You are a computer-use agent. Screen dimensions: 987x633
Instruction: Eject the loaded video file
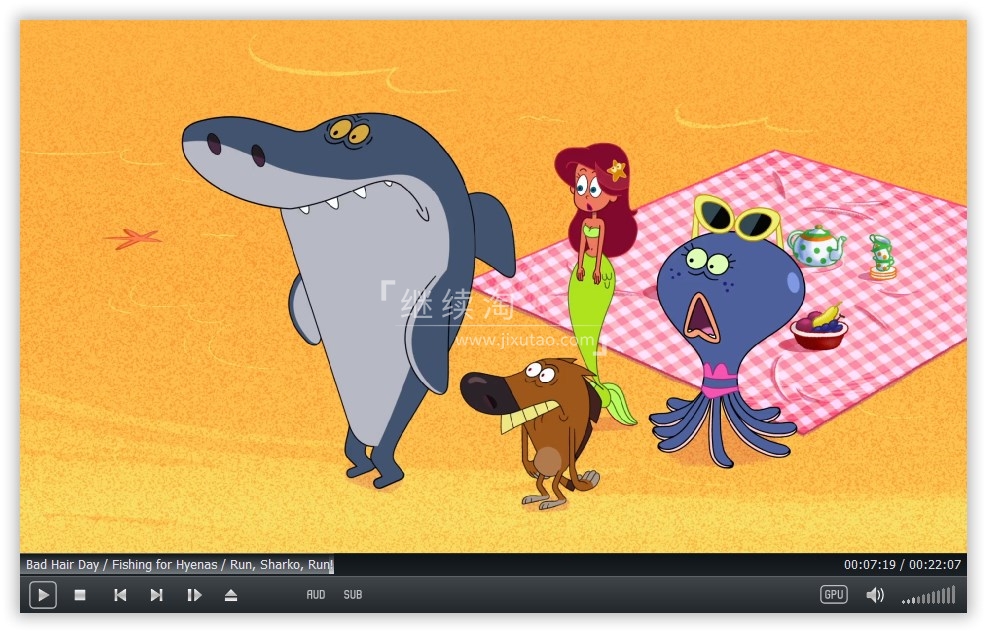(230, 595)
